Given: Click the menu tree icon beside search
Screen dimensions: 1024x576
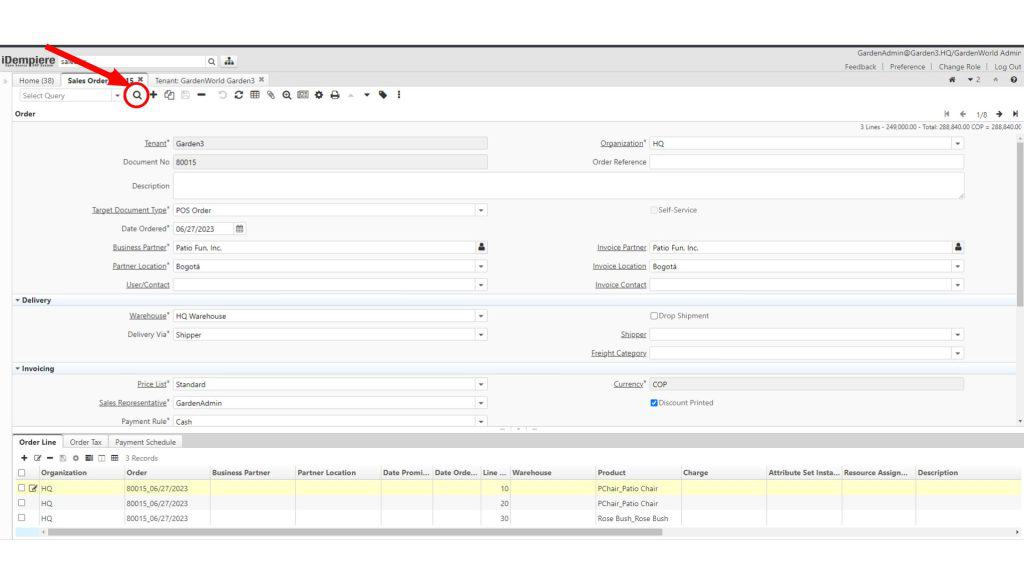Looking at the screenshot, I should point(229,59).
